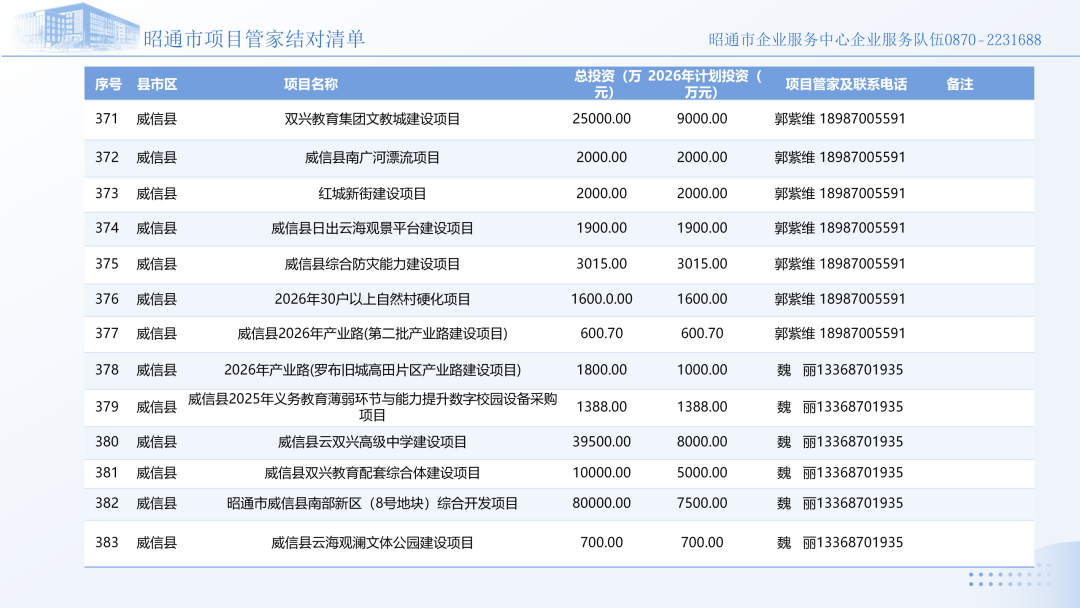Select total investment value 39500.00
This screenshot has height=608, width=1080.
[x=601, y=441]
